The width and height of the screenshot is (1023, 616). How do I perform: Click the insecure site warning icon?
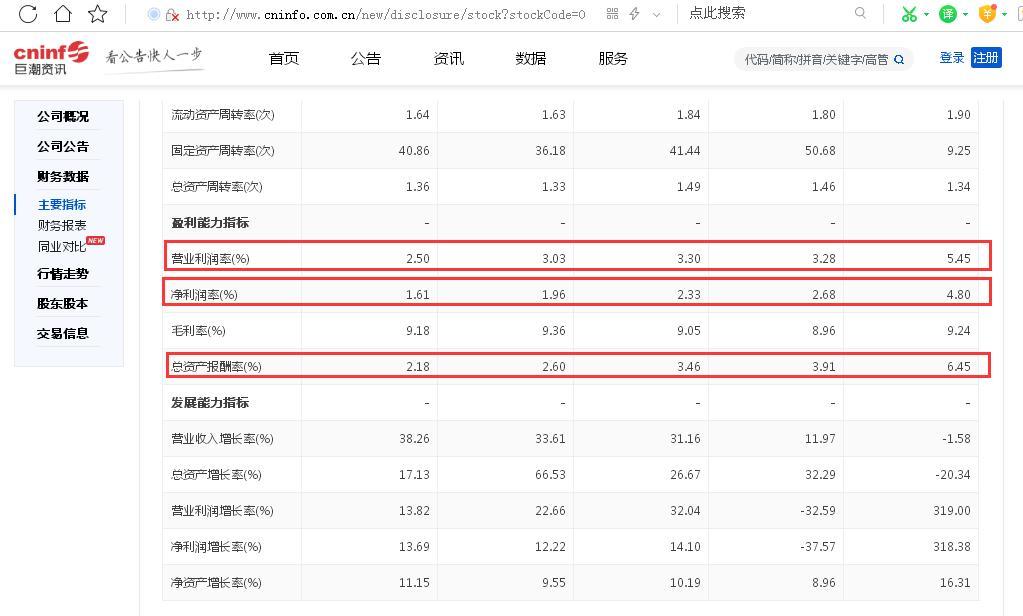(x=172, y=15)
